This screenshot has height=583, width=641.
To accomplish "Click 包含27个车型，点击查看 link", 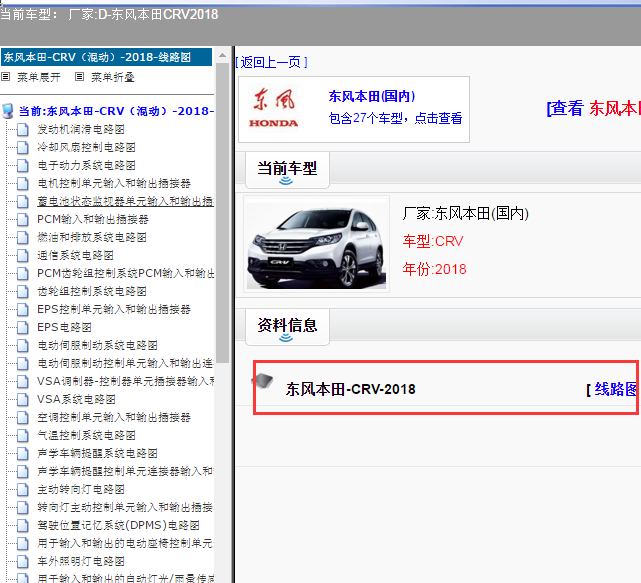I will (x=395, y=118).
